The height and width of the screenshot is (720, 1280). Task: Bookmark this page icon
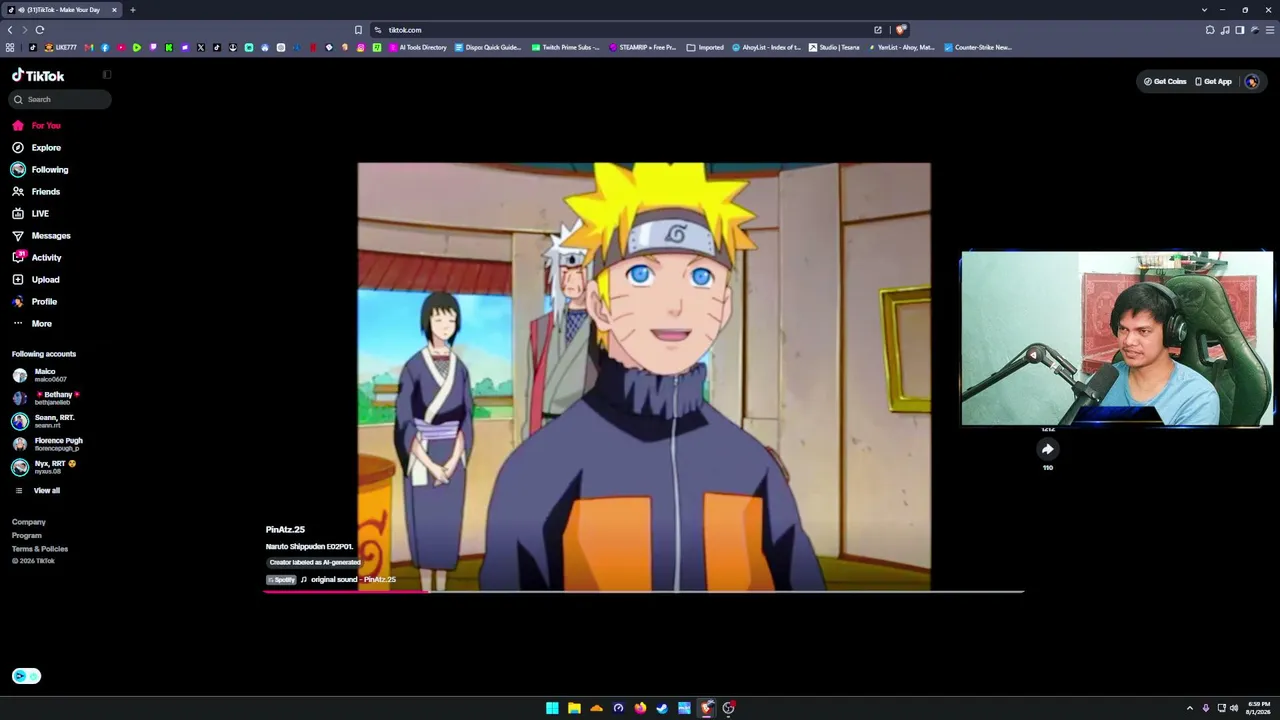tap(358, 30)
